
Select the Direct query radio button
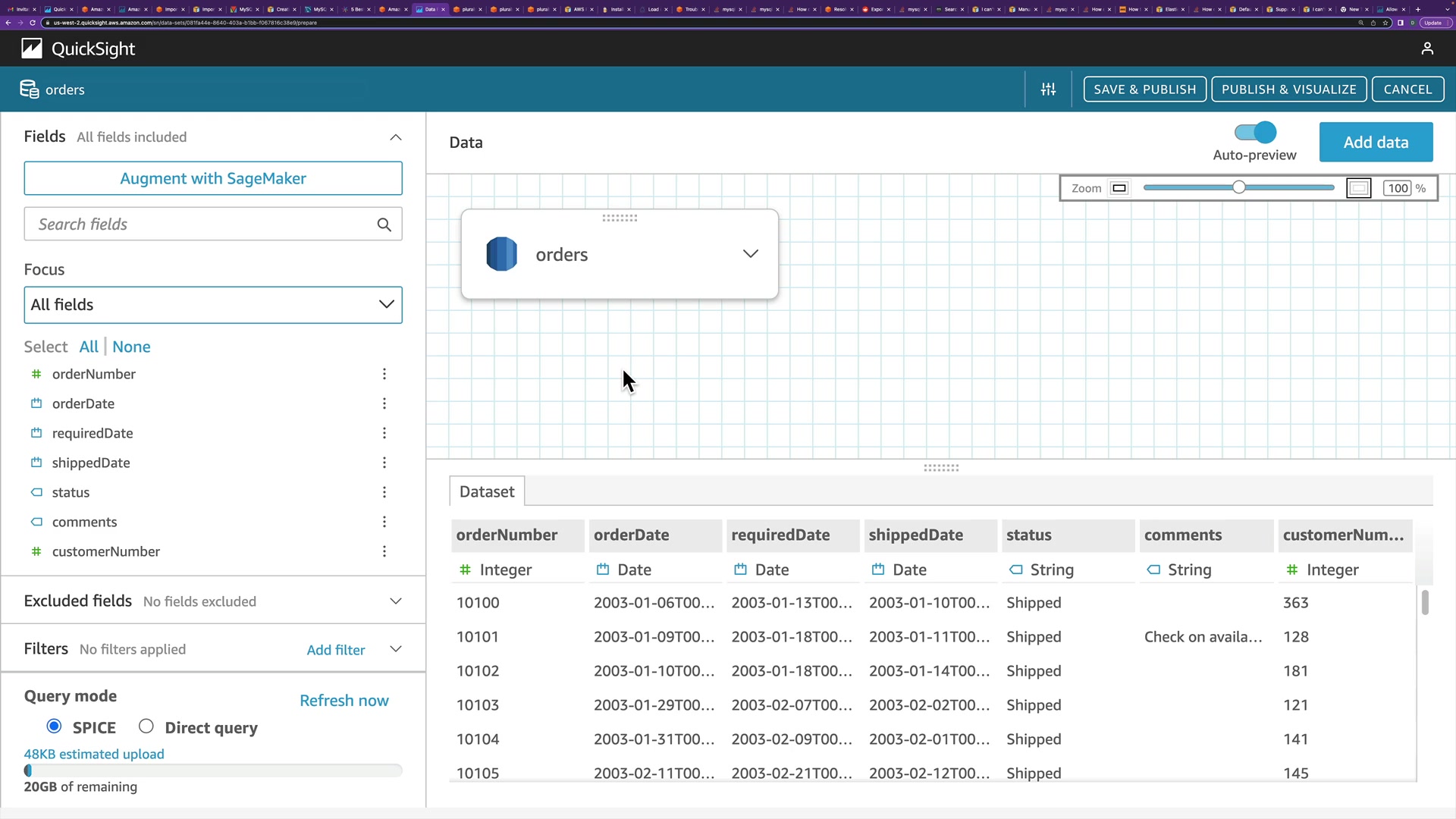point(146,726)
